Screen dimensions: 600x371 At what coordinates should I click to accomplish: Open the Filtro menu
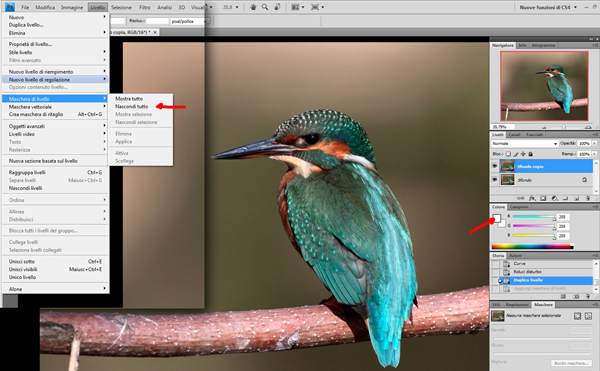145,7
